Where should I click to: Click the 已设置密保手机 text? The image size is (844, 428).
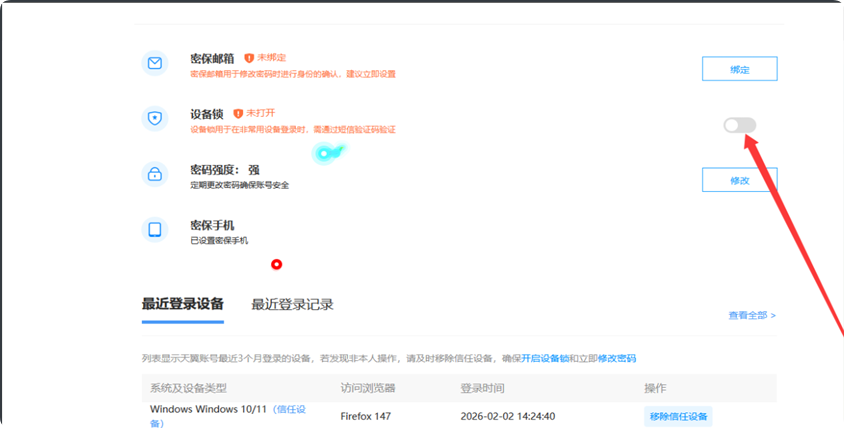(x=219, y=241)
